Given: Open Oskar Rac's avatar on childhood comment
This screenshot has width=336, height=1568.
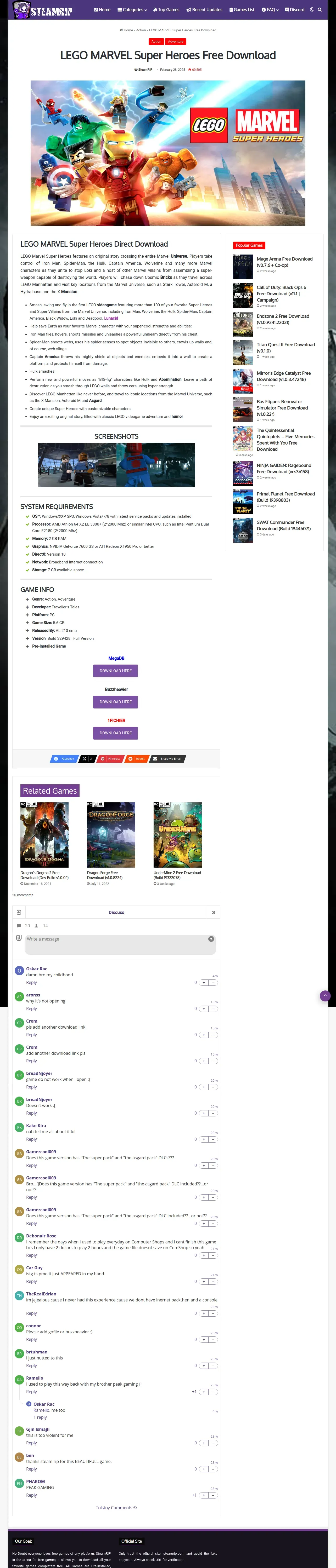Looking at the screenshot, I should pyautogui.click(x=20, y=970).
